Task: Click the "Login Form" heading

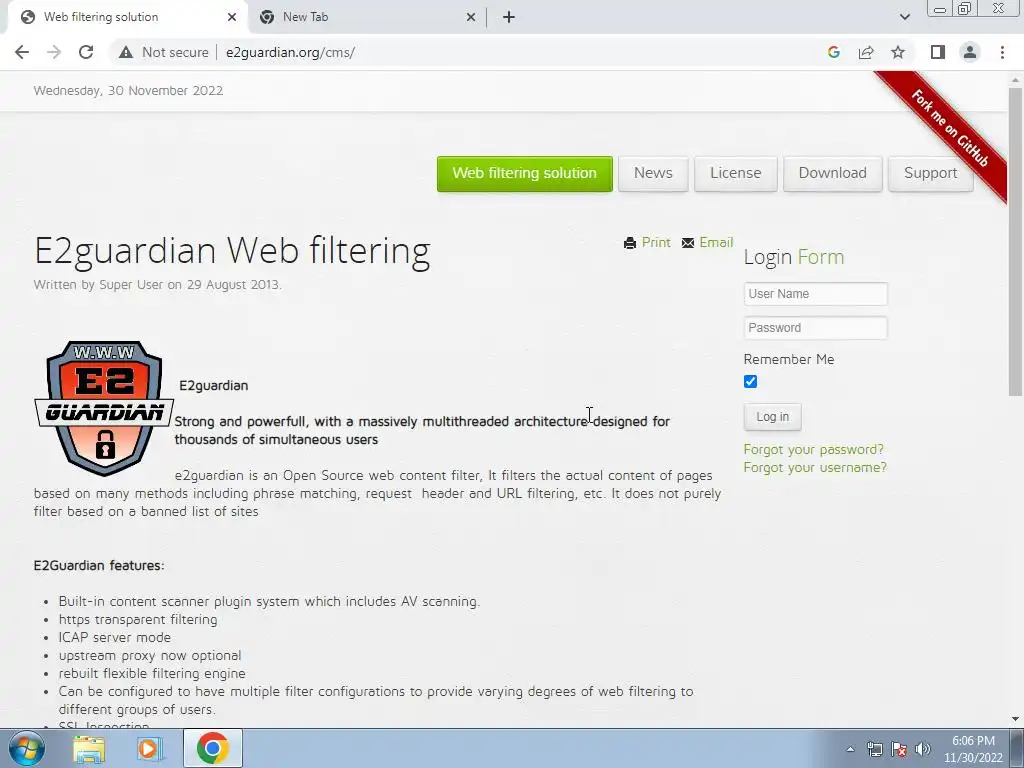Action: point(793,257)
